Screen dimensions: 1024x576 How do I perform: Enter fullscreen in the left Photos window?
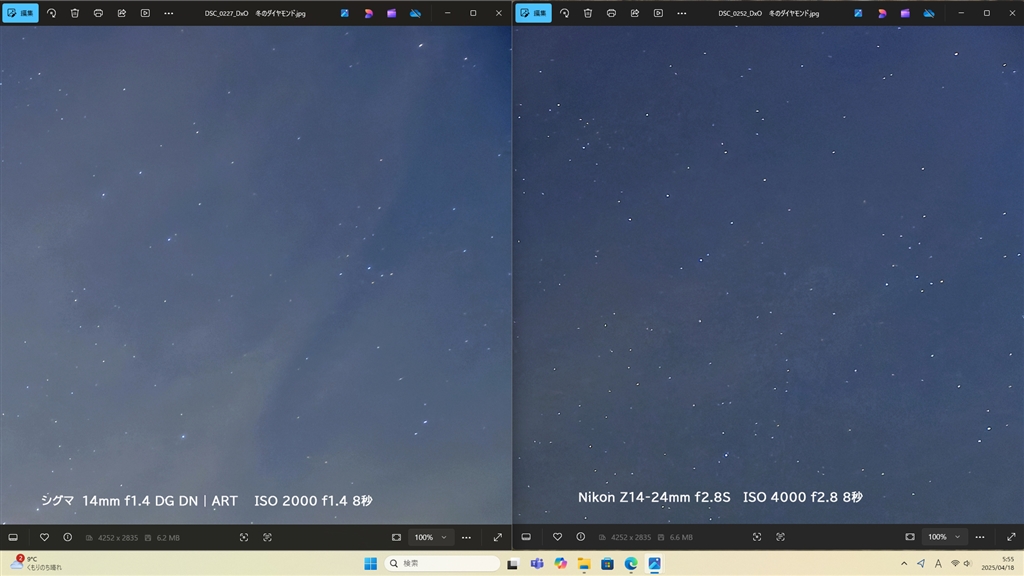click(x=498, y=537)
